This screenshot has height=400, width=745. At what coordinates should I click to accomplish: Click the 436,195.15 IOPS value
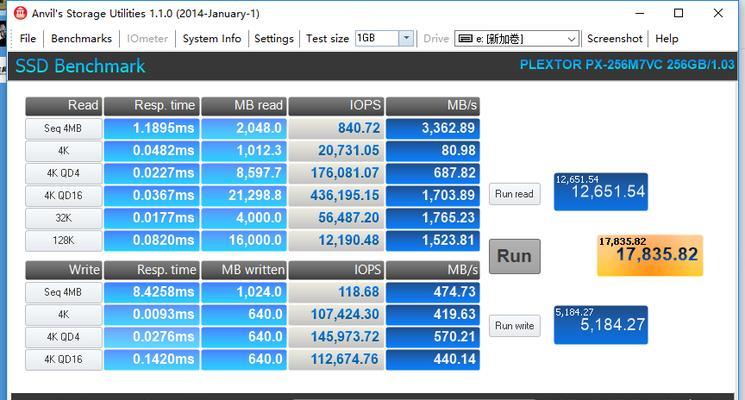[x=335, y=195]
